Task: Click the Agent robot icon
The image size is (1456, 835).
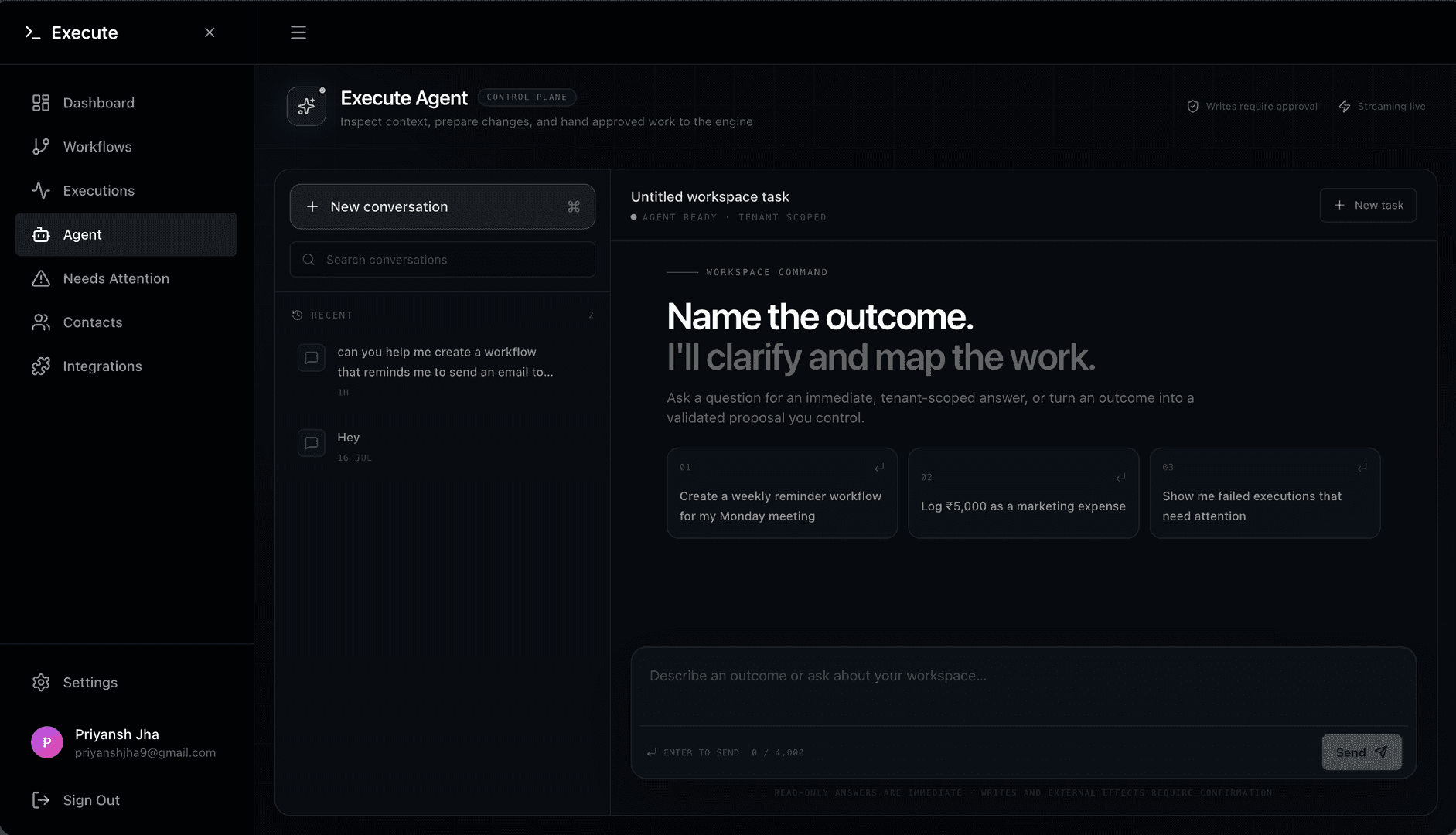Action: pyautogui.click(x=41, y=234)
